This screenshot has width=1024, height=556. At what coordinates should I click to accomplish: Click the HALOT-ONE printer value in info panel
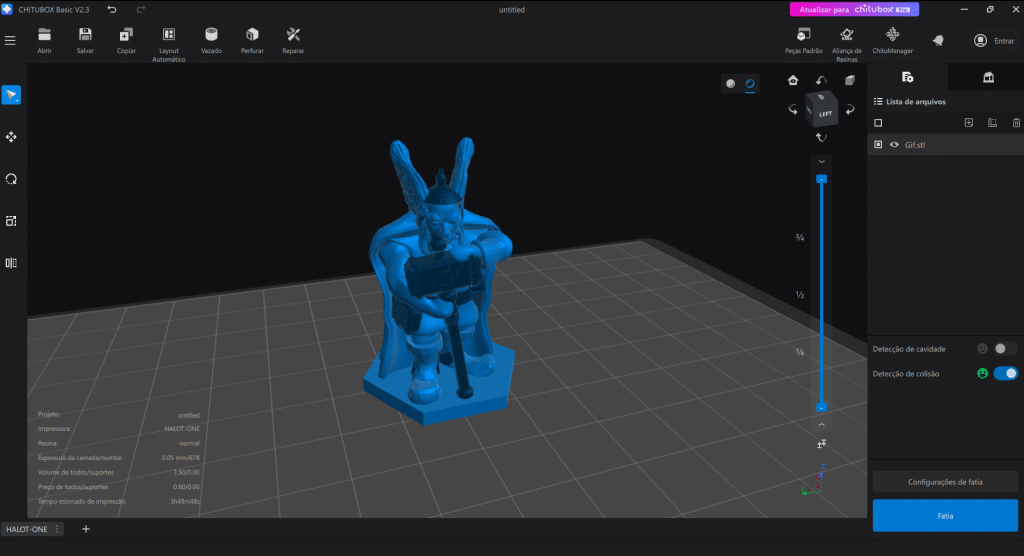coord(182,429)
